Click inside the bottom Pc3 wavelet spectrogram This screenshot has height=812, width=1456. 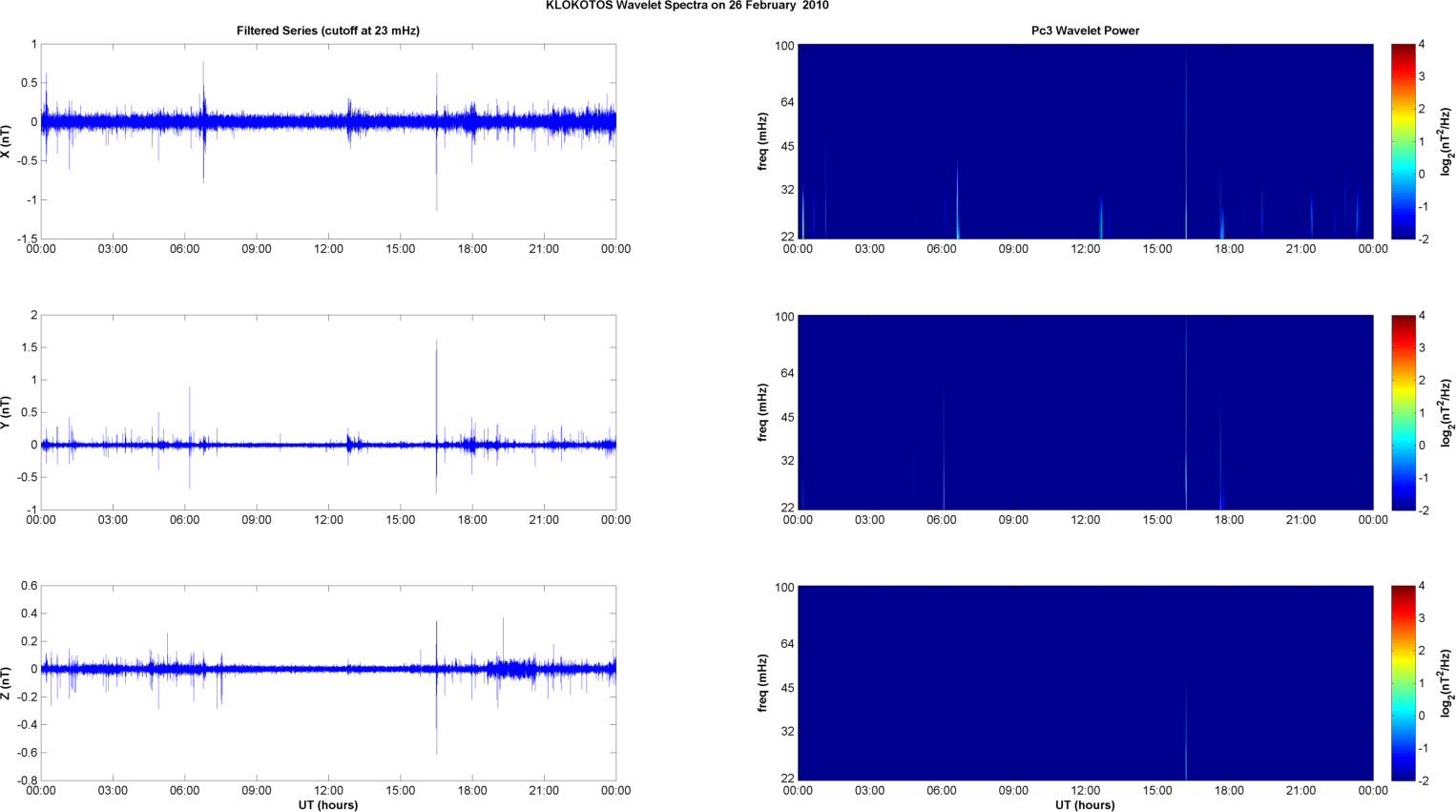(1085, 683)
